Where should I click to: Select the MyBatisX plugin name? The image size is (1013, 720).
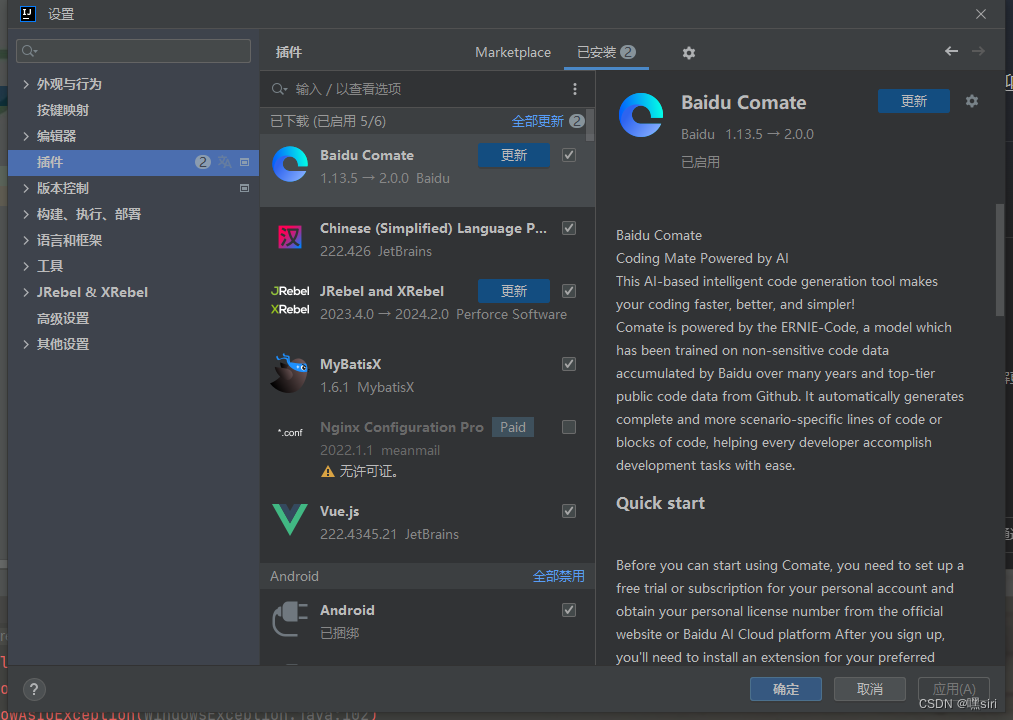(x=350, y=365)
